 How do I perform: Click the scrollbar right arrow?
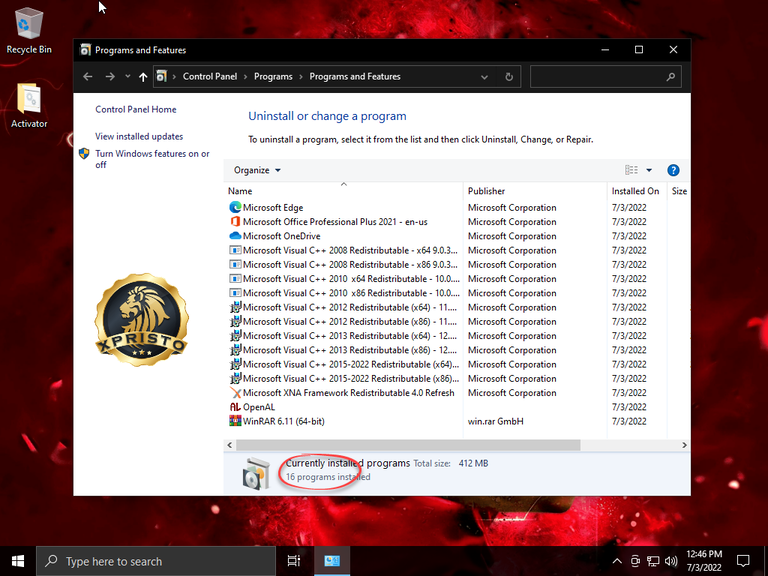(684, 445)
